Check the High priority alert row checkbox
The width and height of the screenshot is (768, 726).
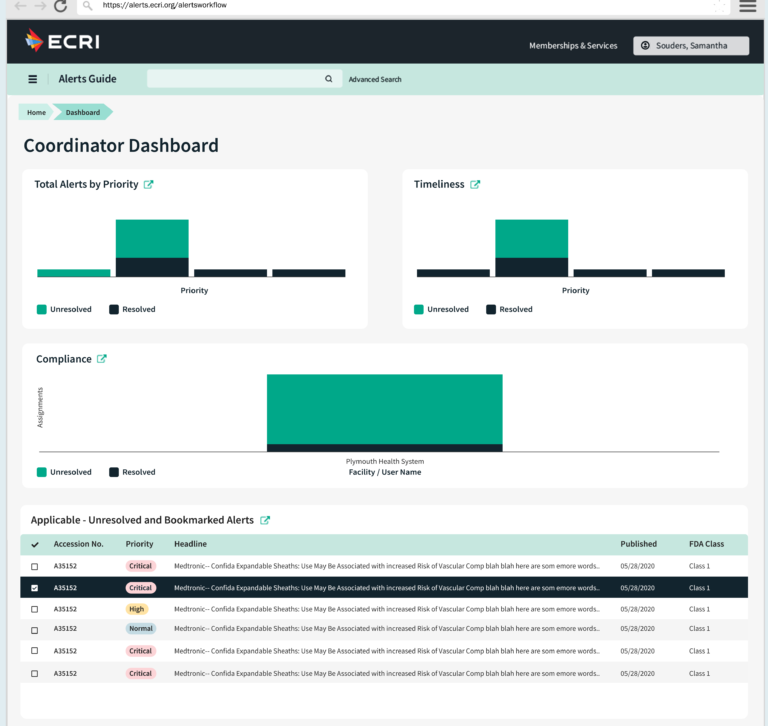click(x=35, y=609)
